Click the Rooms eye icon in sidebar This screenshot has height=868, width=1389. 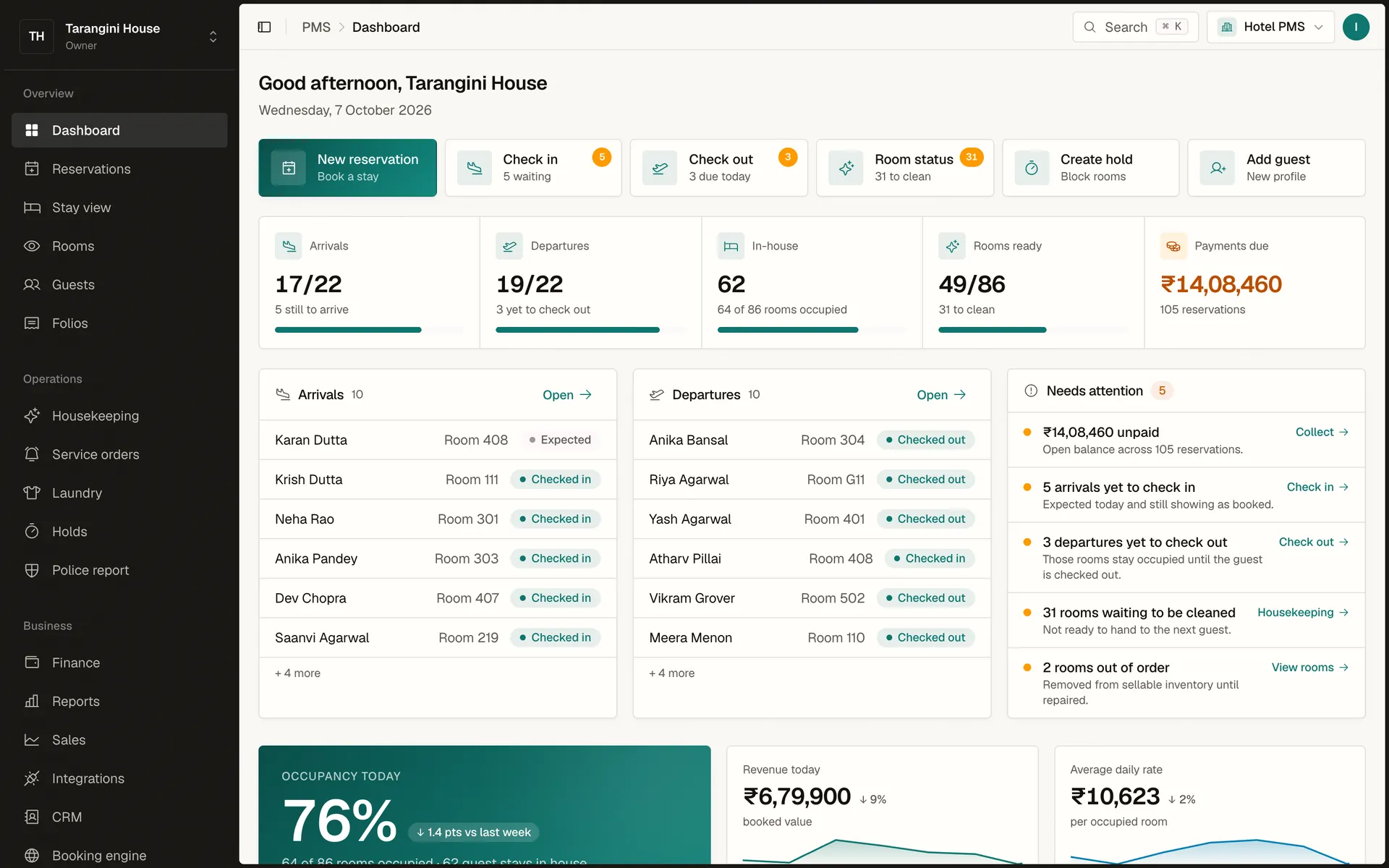click(32, 246)
